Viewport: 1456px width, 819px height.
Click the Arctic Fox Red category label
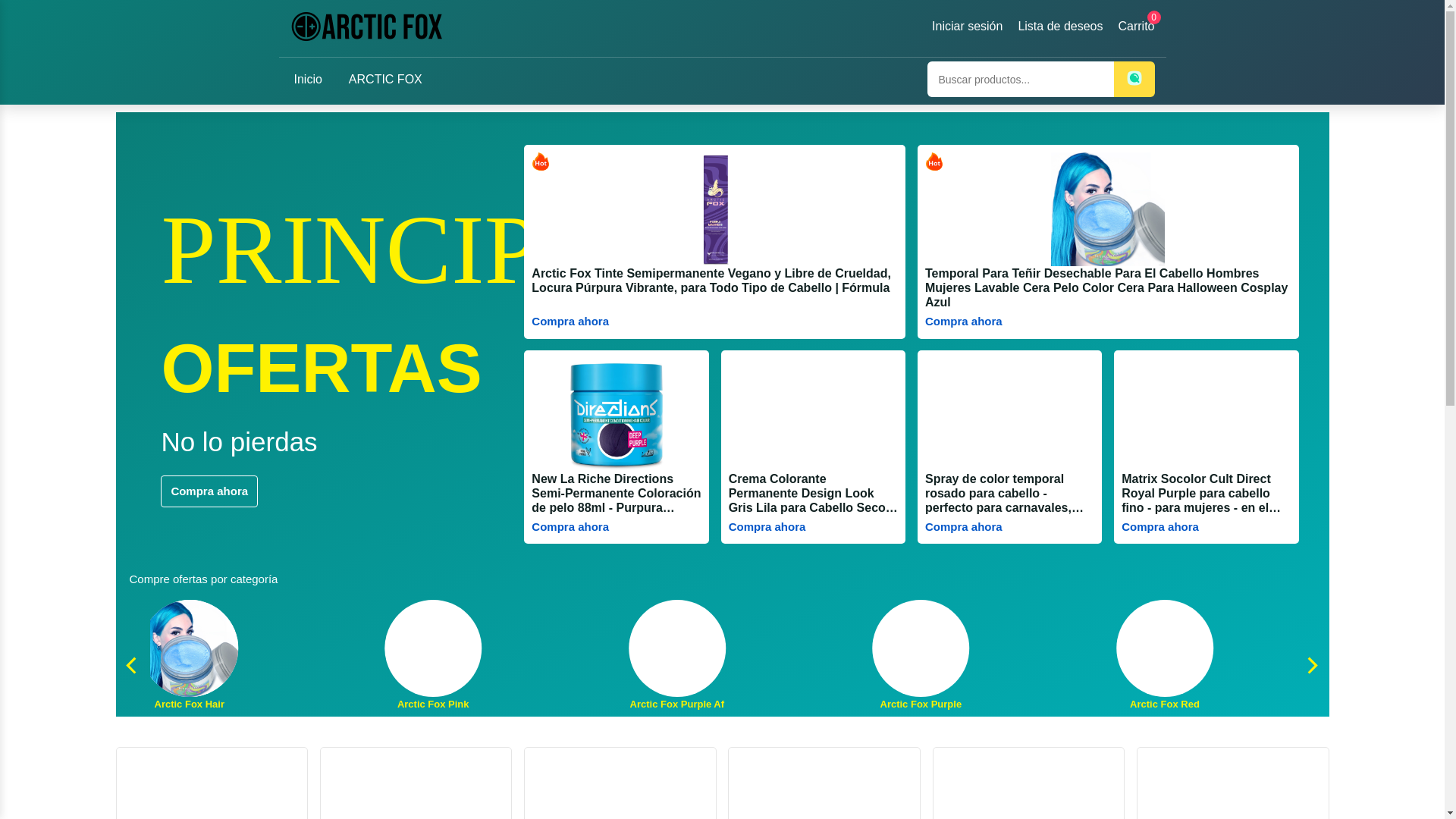(1165, 704)
